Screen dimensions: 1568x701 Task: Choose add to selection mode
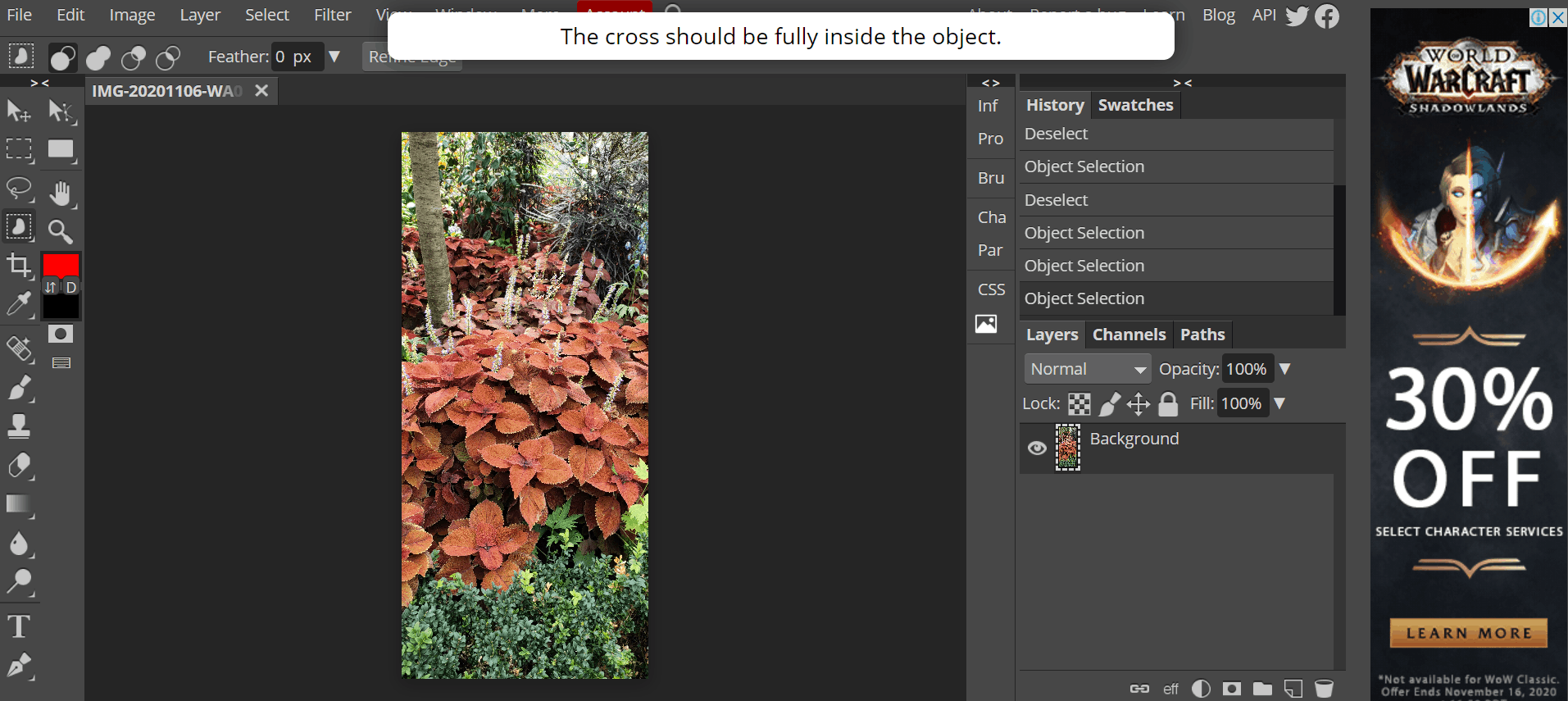tap(98, 57)
